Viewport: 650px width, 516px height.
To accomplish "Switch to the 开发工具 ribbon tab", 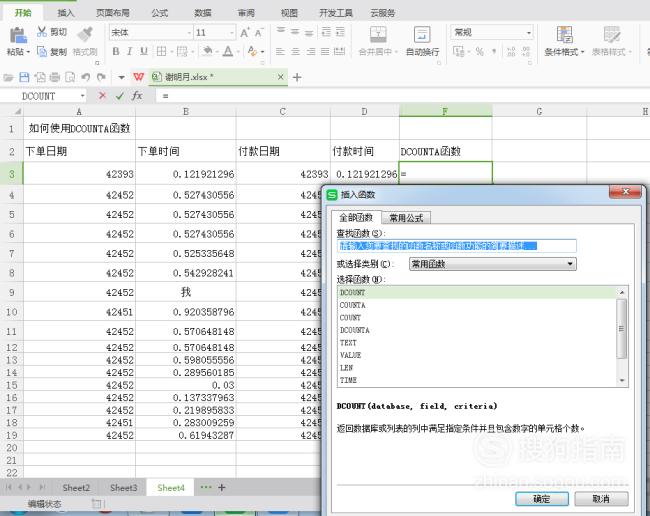I will click(336, 13).
